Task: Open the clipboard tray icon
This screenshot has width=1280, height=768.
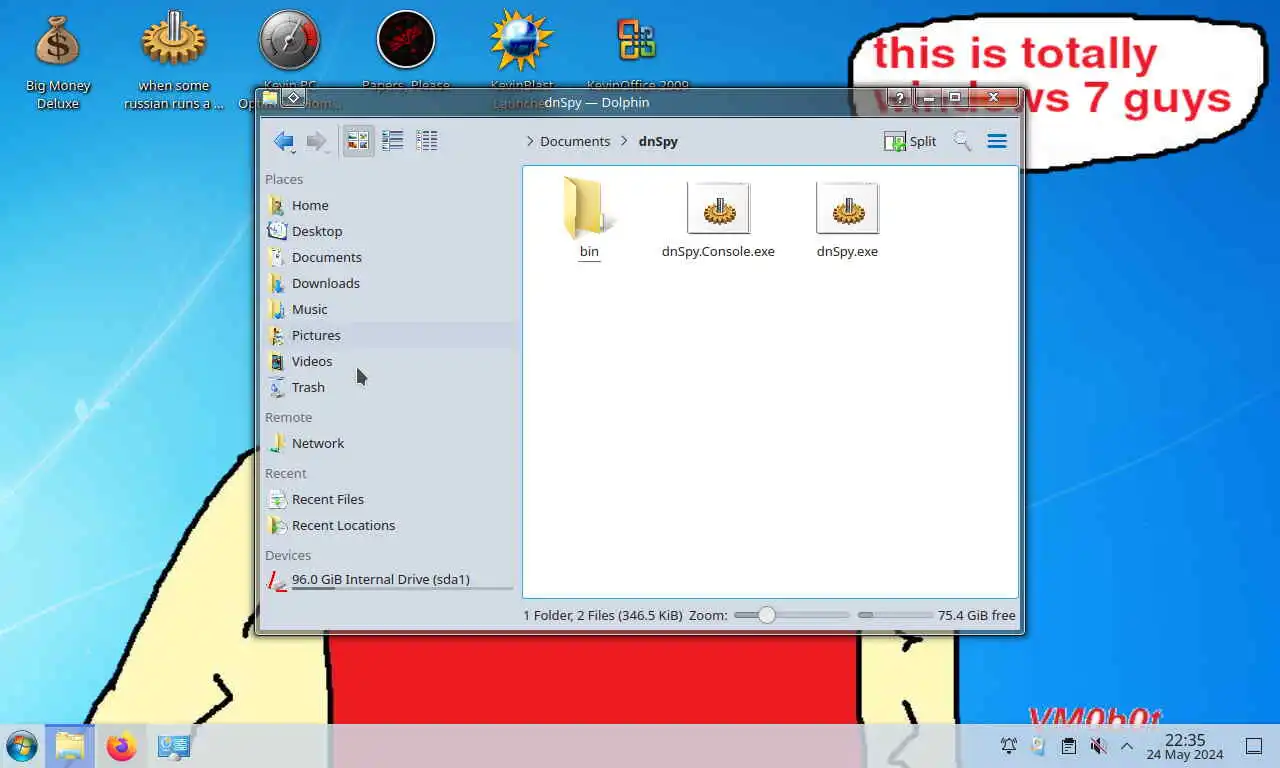Action: (x=1069, y=746)
